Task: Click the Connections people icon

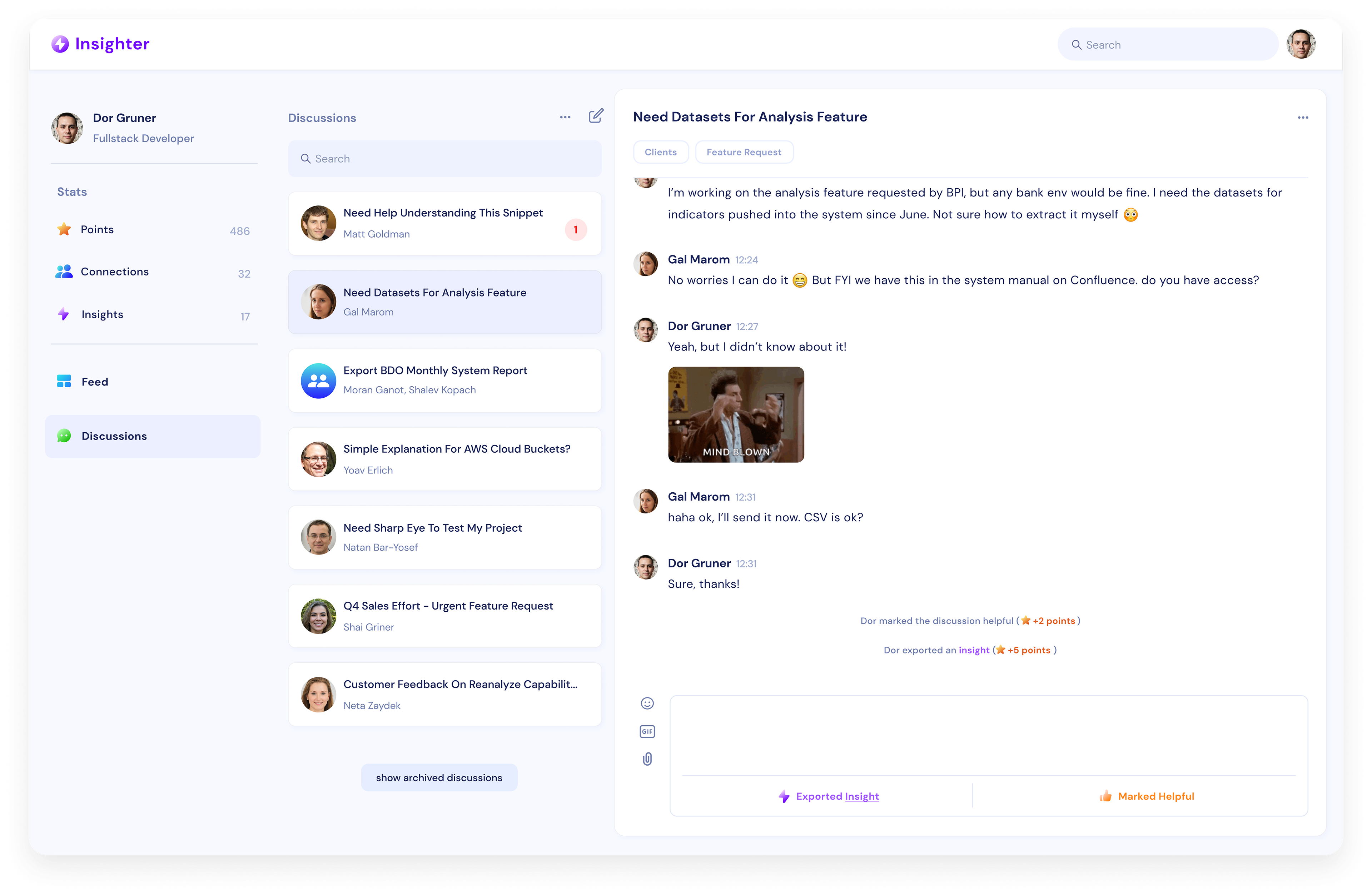Action: tap(64, 272)
